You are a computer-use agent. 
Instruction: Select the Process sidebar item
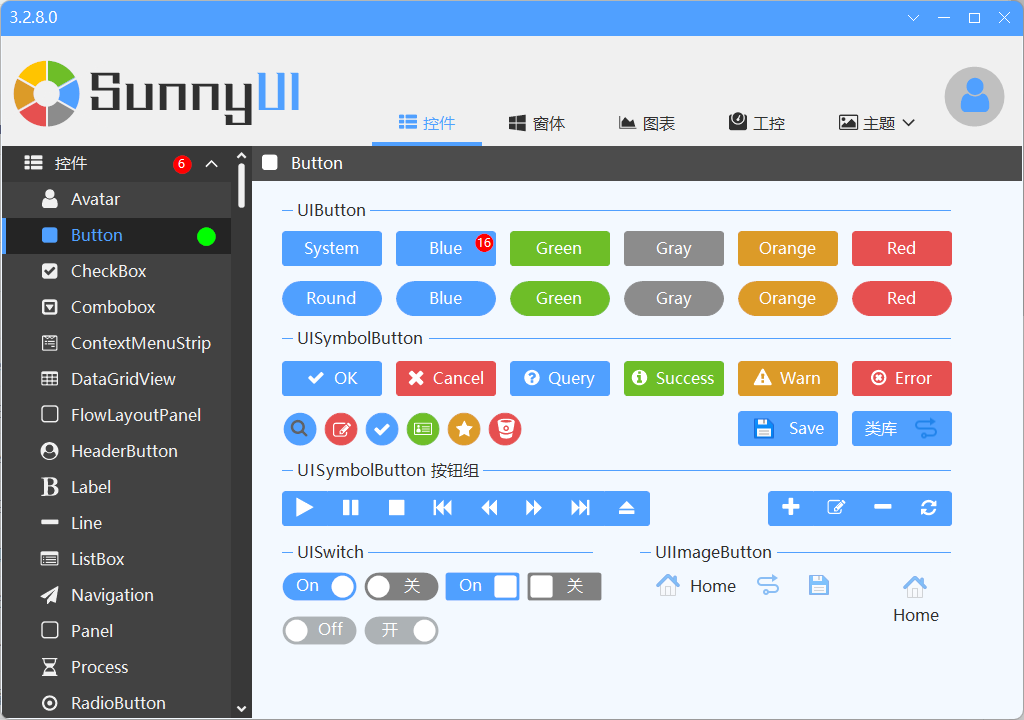[x=117, y=666]
